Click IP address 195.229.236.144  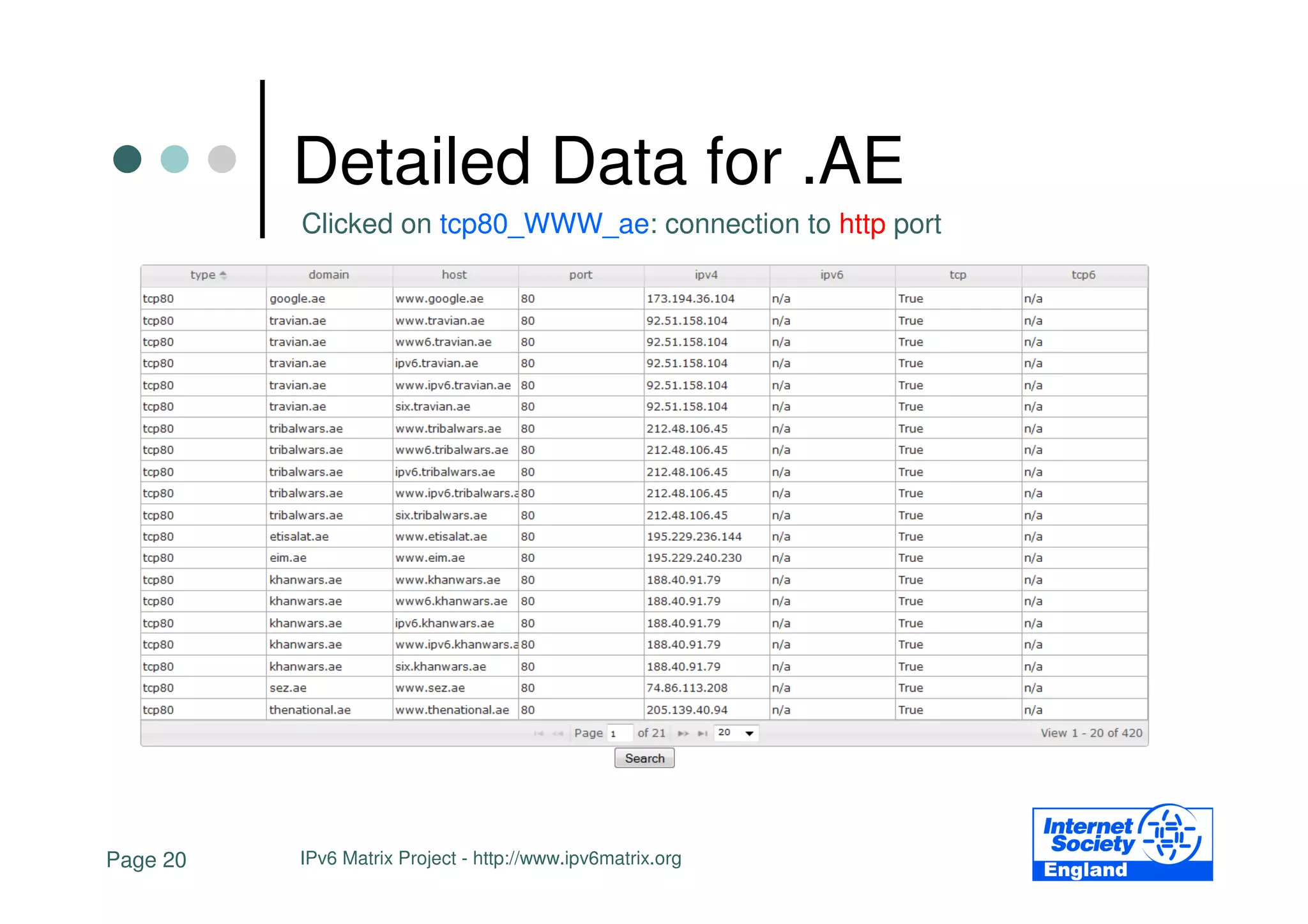694,537
